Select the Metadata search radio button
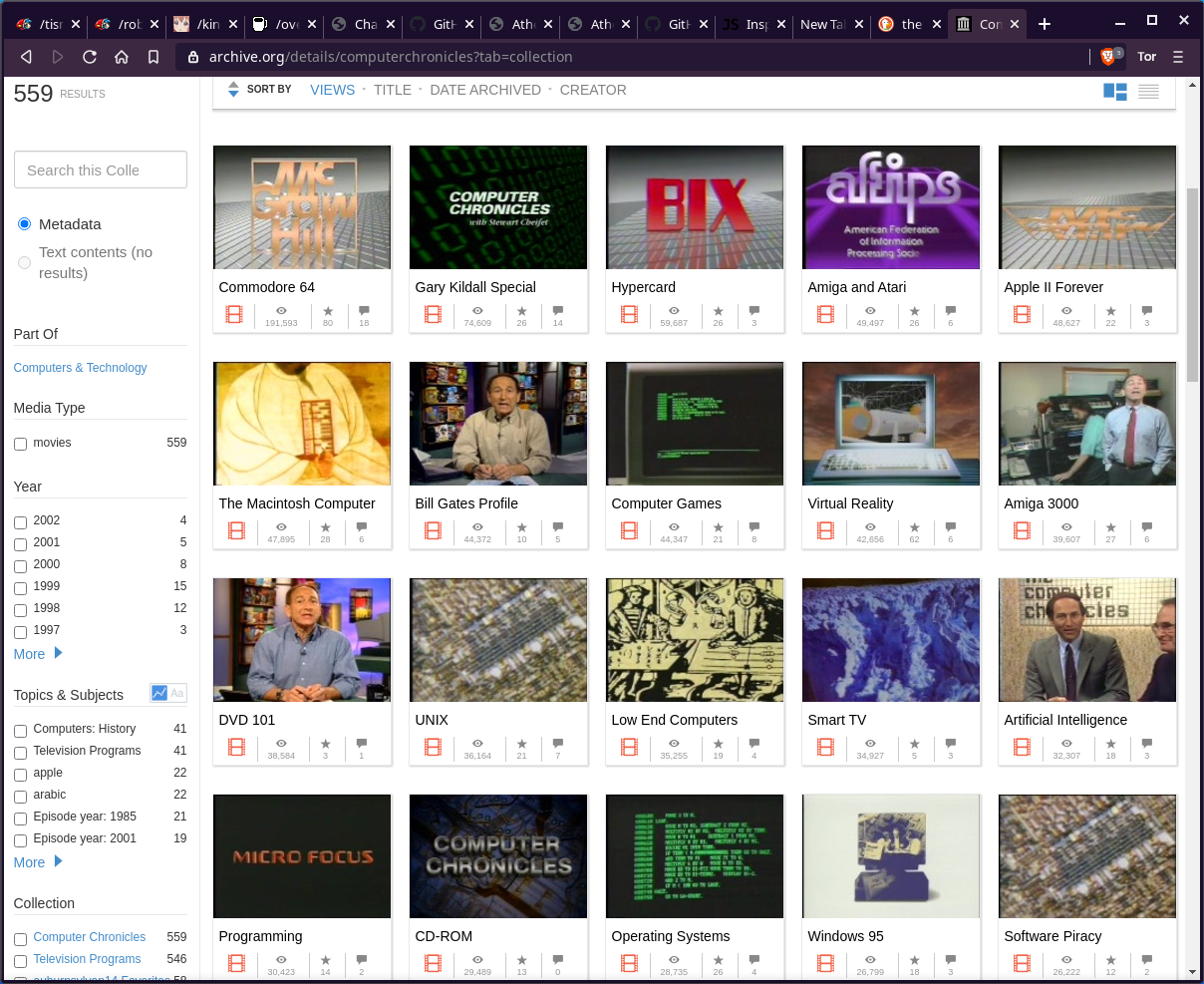 click(25, 224)
